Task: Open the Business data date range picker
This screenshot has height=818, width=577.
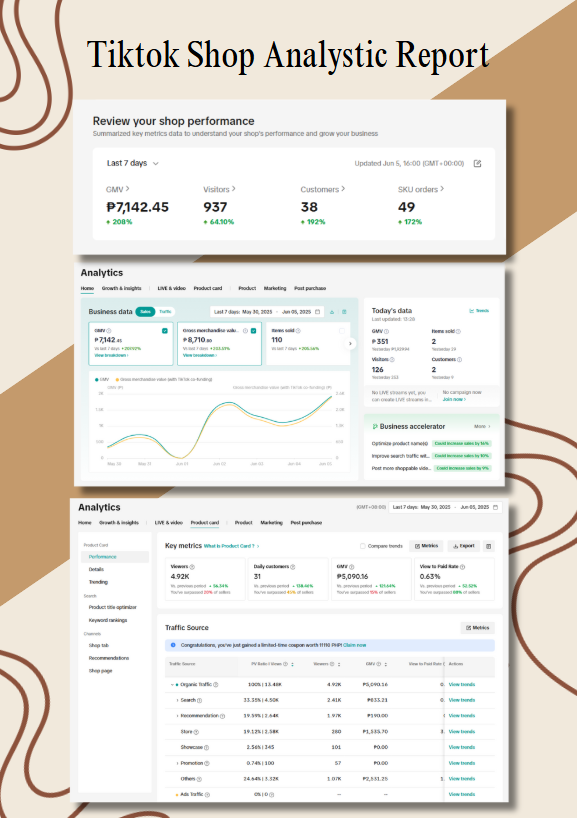Action: tap(267, 312)
